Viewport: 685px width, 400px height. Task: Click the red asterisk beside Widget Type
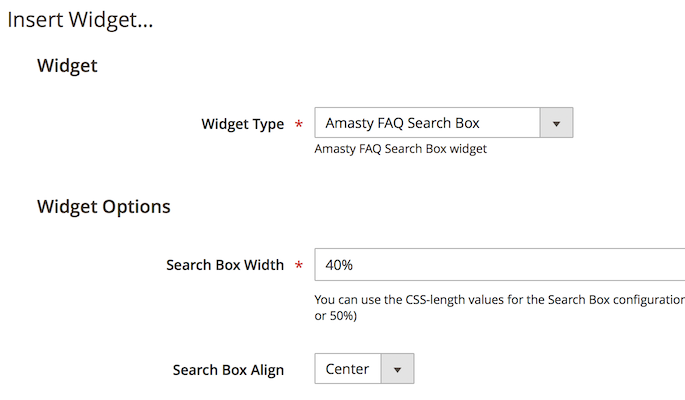click(x=299, y=124)
